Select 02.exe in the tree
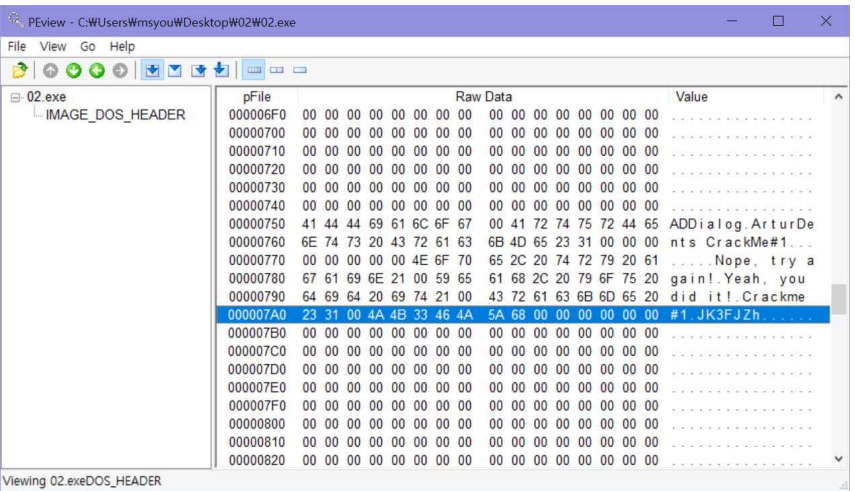The image size is (855, 491). coord(46,97)
